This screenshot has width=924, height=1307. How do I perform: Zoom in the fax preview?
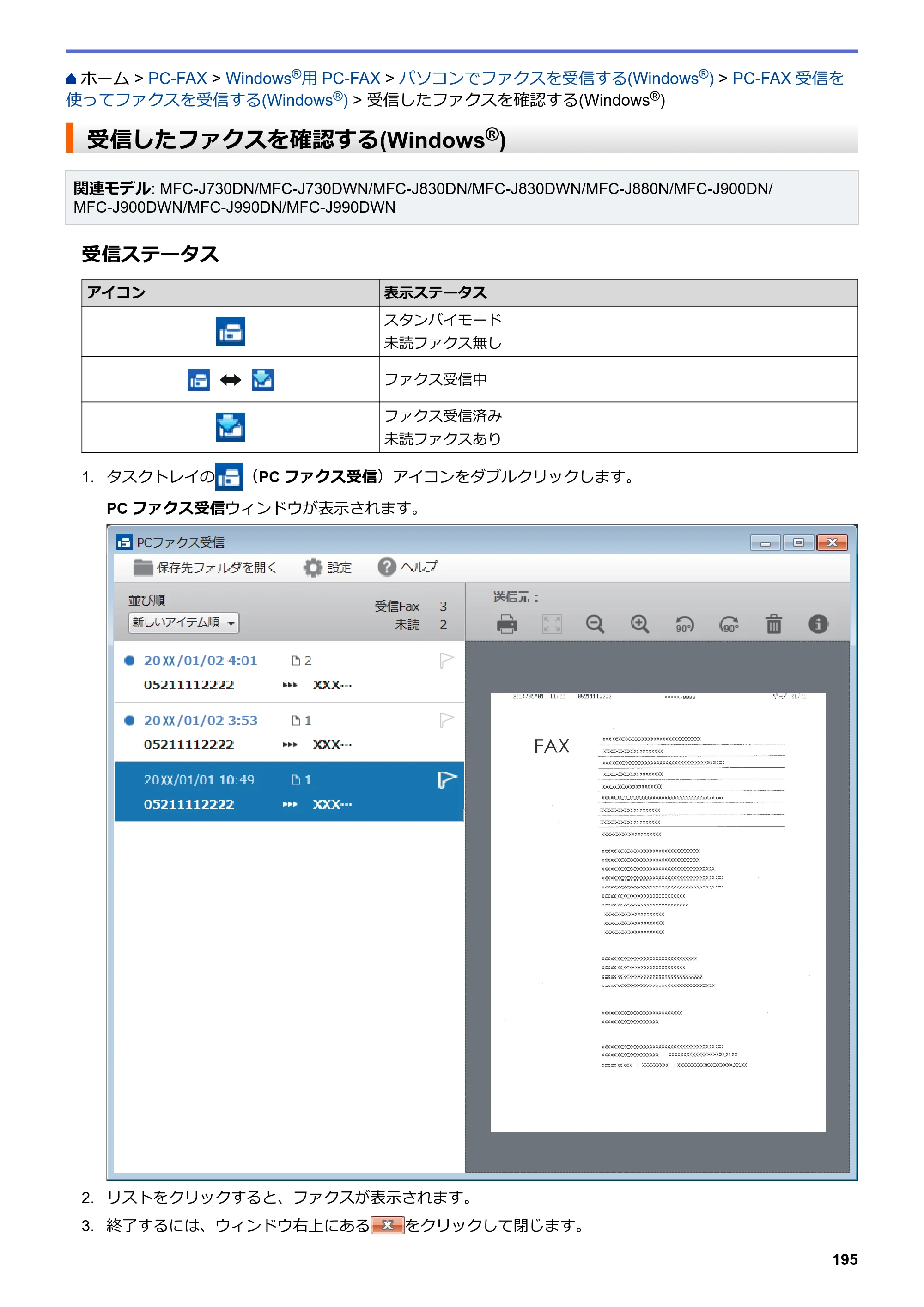[639, 624]
